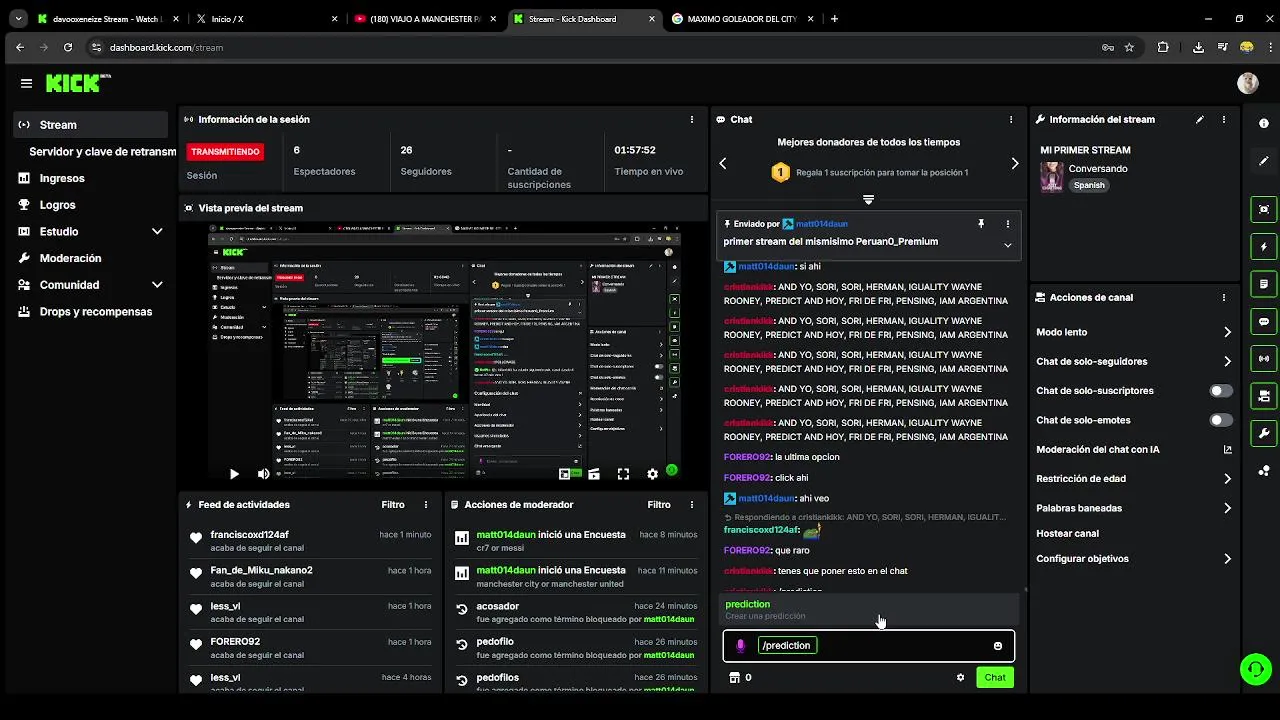Toggle chat bubble panel icon in right sidebar
Image resolution: width=1280 pixels, height=720 pixels.
[x=1264, y=321]
